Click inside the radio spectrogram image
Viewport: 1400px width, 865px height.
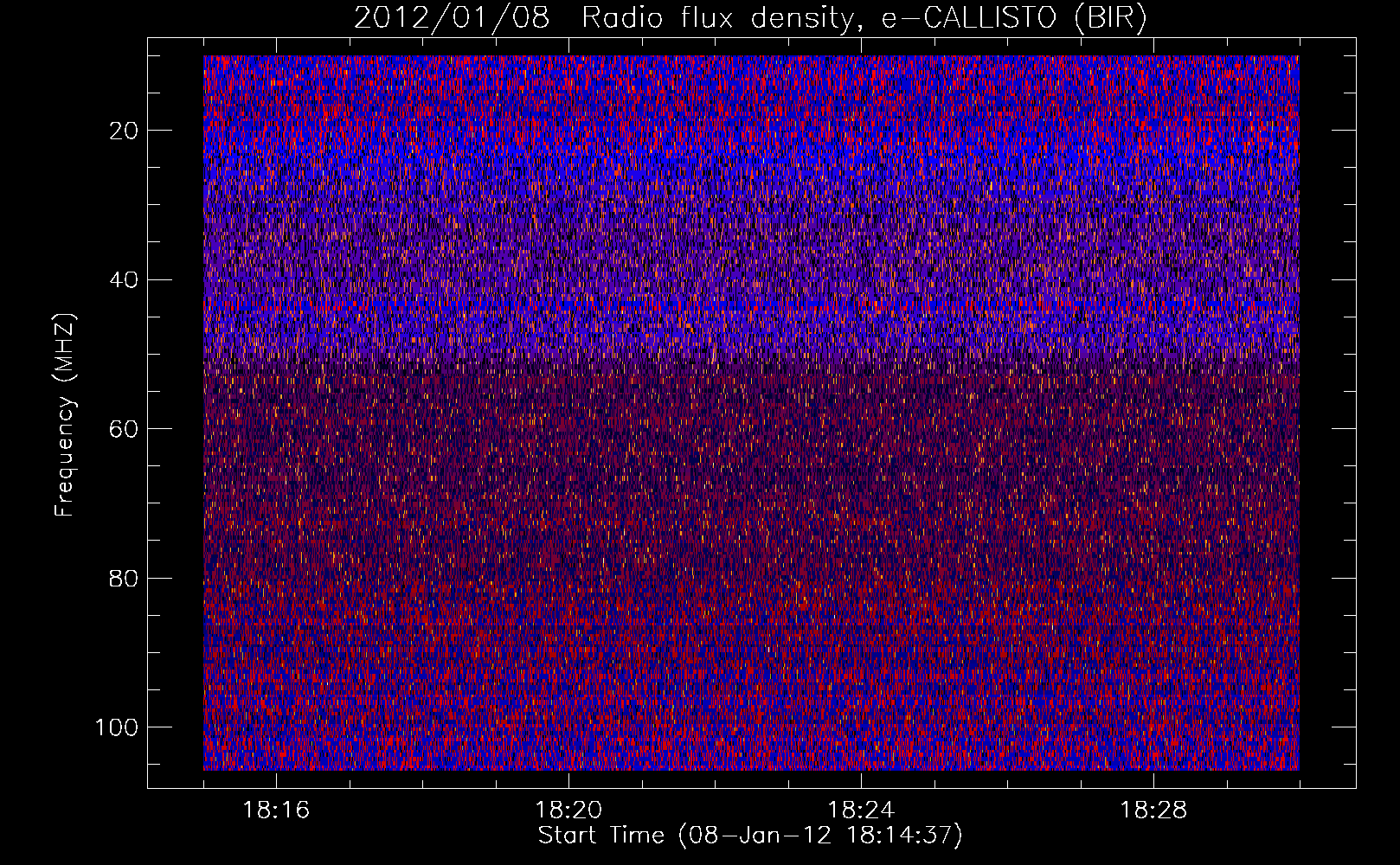[x=751, y=413]
